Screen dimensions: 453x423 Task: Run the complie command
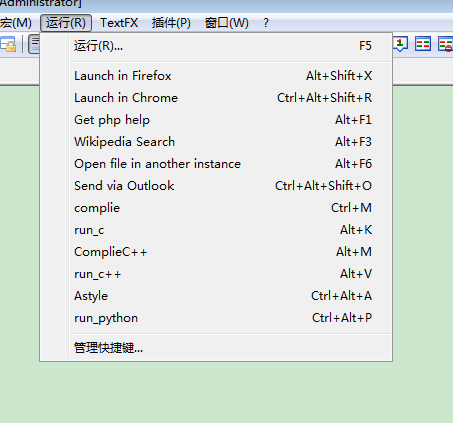click(x=216, y=208)
